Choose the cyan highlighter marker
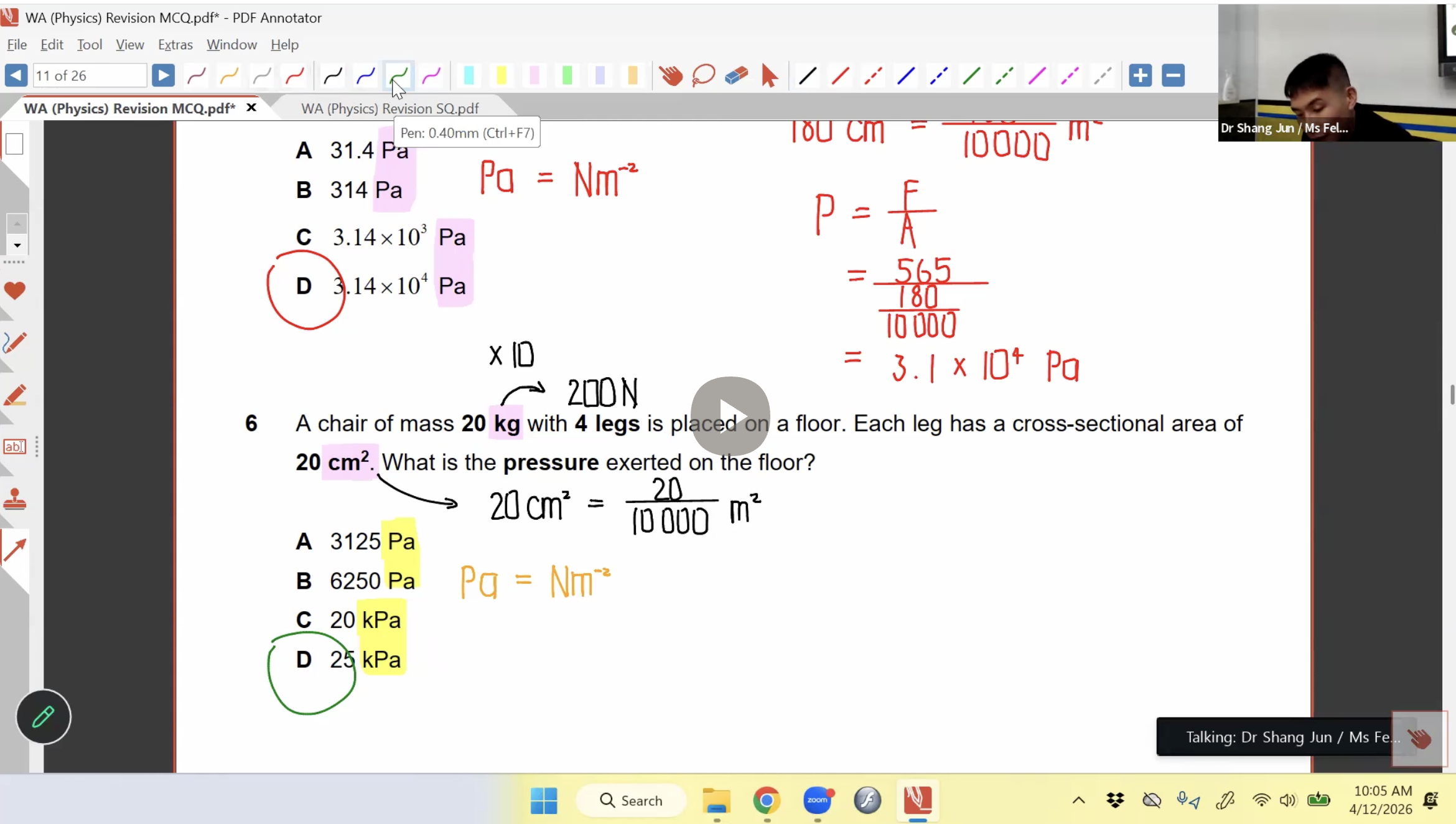 tap(469, 75)
